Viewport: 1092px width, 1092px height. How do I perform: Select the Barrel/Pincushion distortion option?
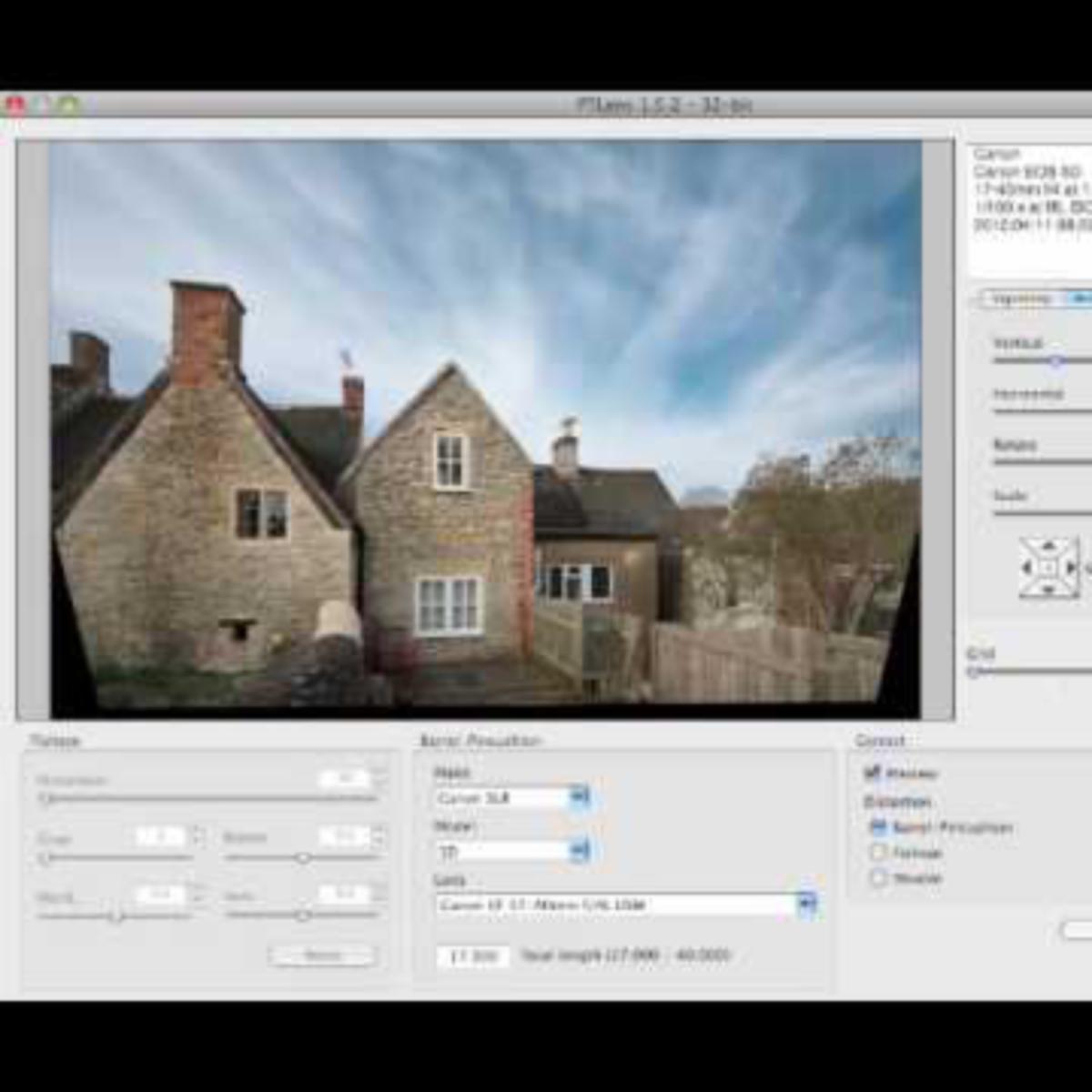(878, 828)
